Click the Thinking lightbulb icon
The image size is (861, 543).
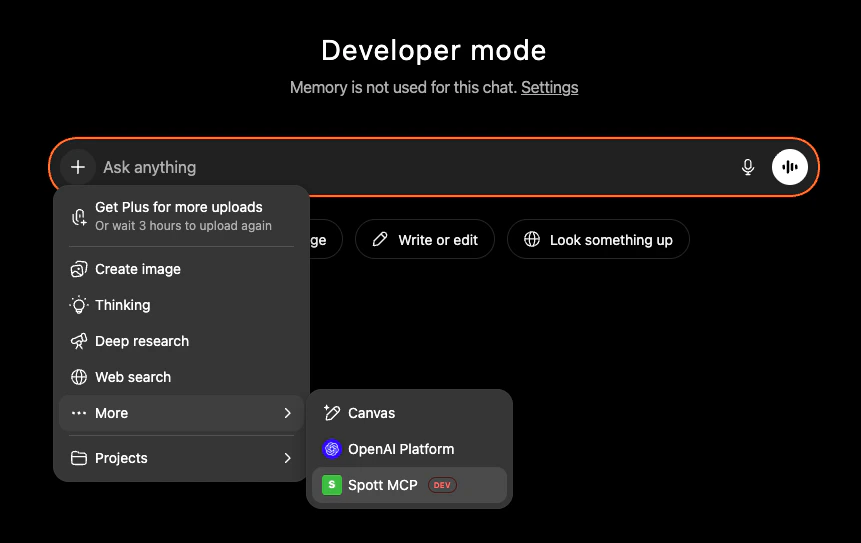point(79,305)
